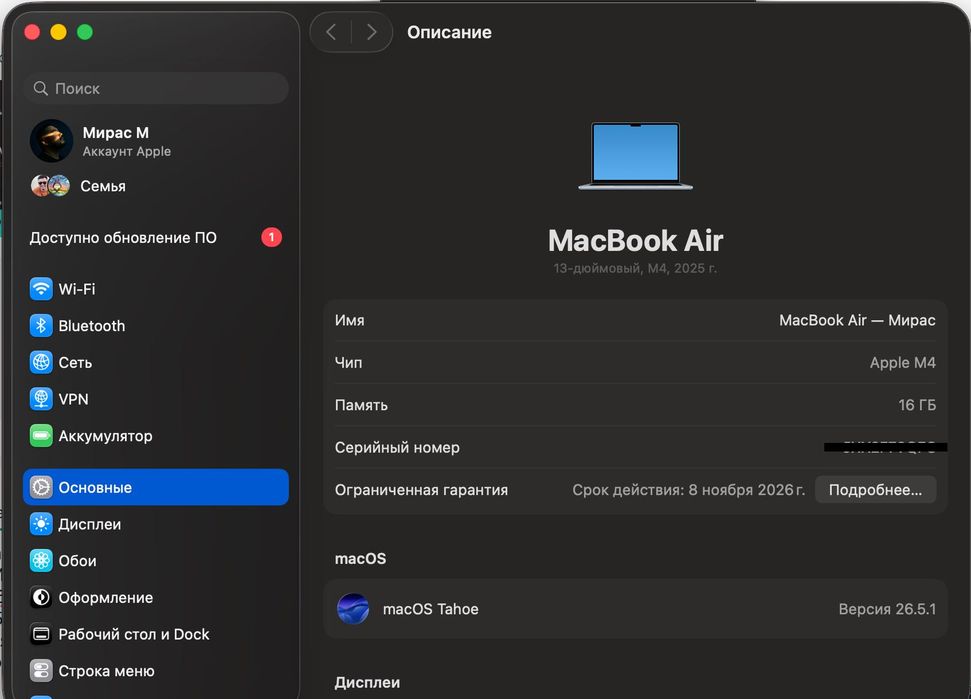The height and width of the screenshot is (699, 971).
Task: Open the VPN icon entry
Action: 41,399
